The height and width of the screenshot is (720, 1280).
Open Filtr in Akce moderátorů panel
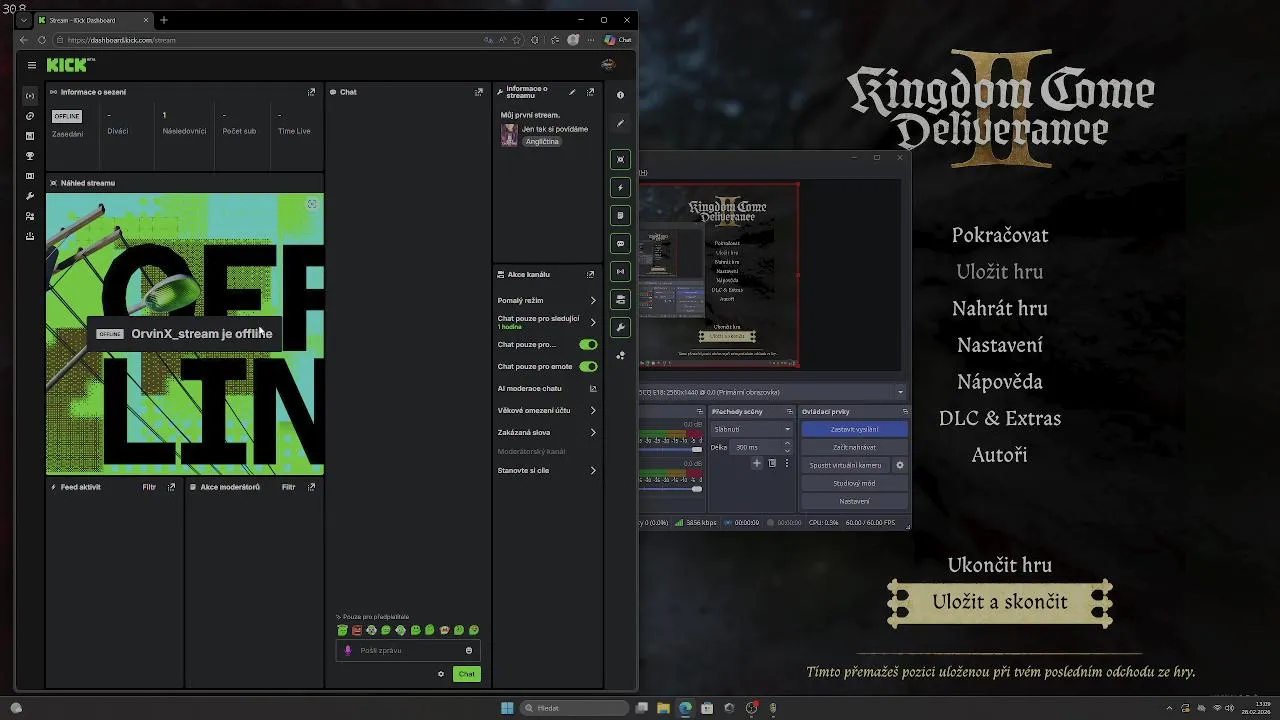pyautogui.click(x=288, y=487)
